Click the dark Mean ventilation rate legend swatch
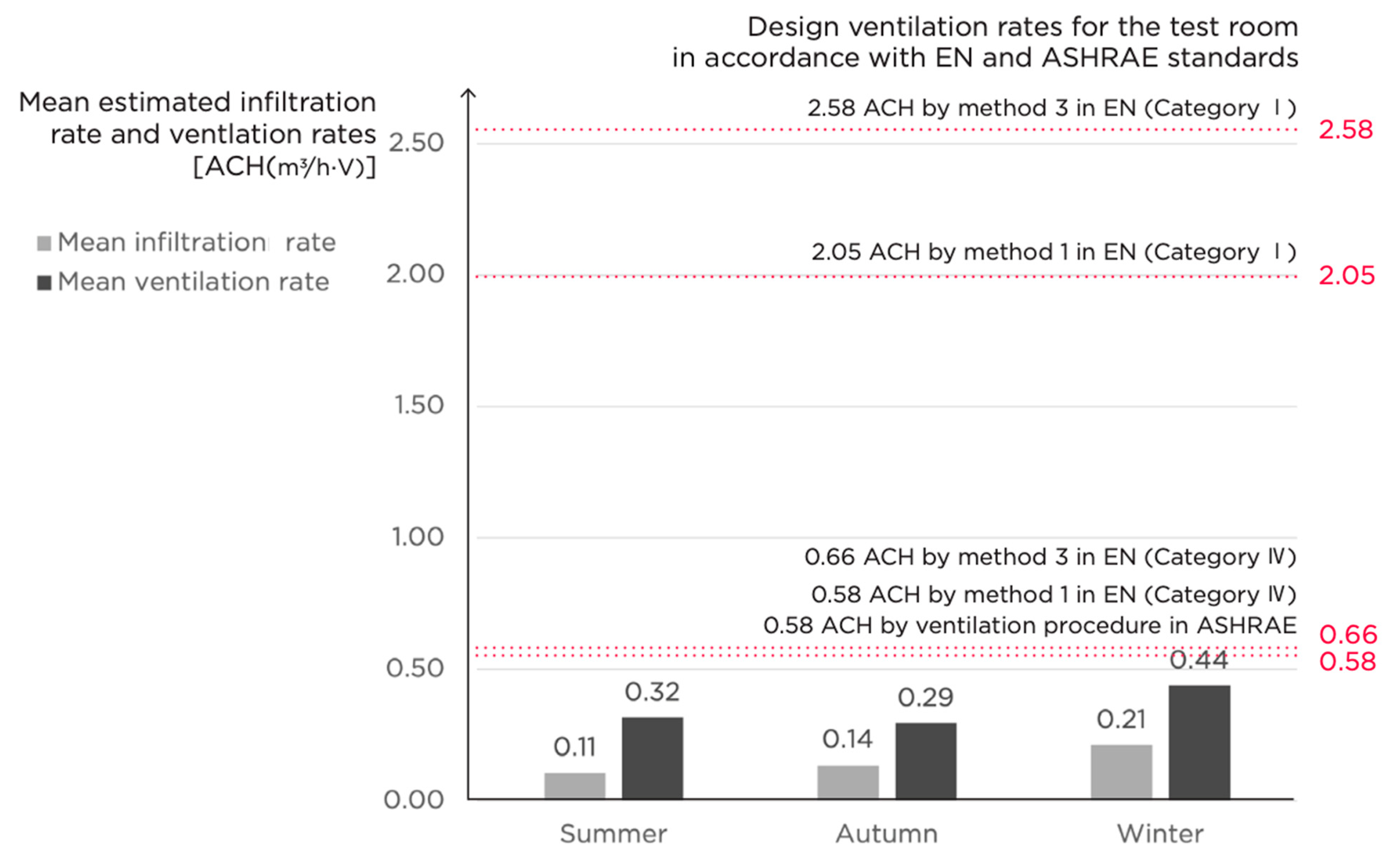This screenshot has width=1400, height=862. pos(44,283)
